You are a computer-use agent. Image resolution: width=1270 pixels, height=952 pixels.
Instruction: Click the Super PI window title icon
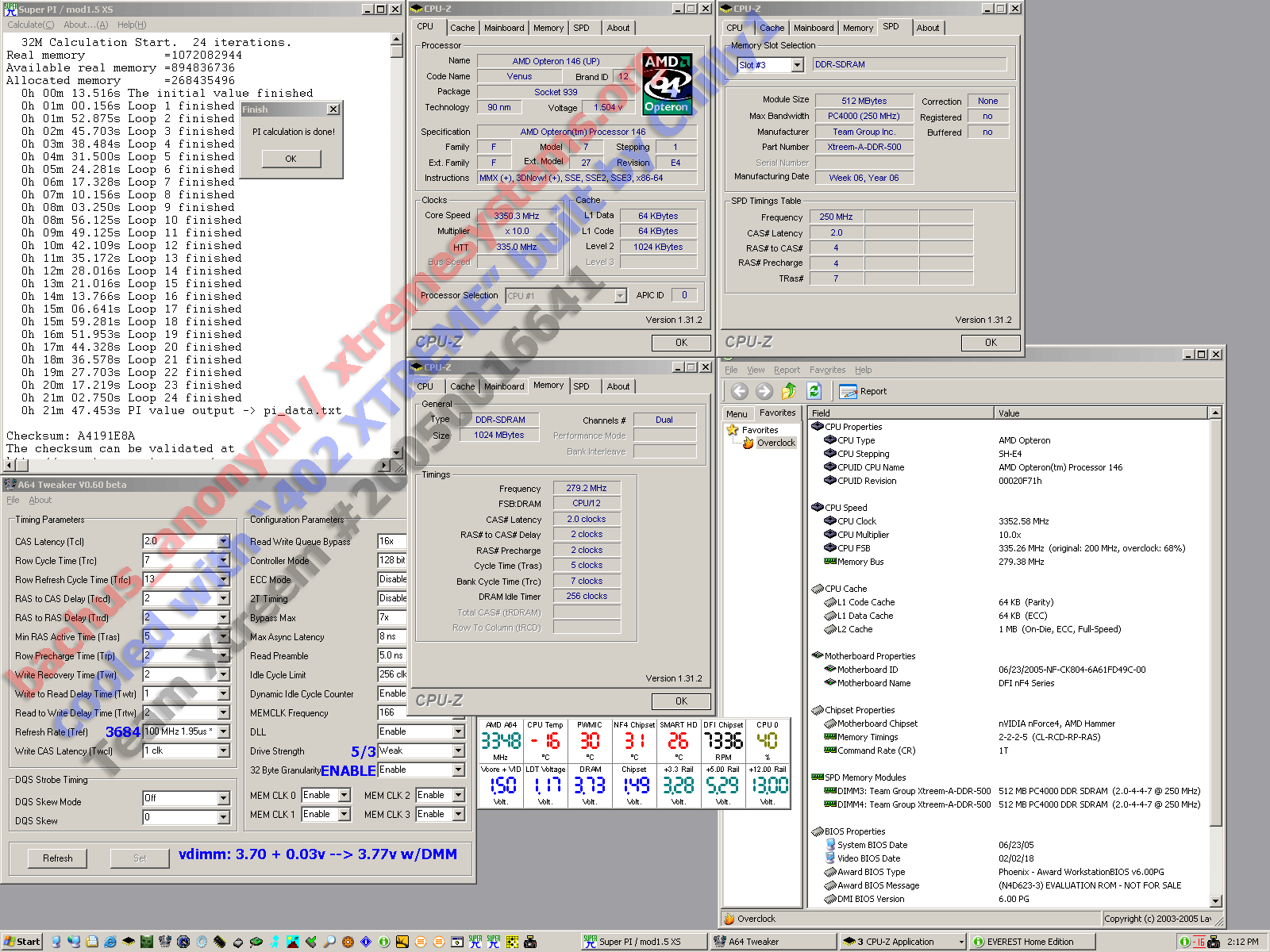click(10, 10)
